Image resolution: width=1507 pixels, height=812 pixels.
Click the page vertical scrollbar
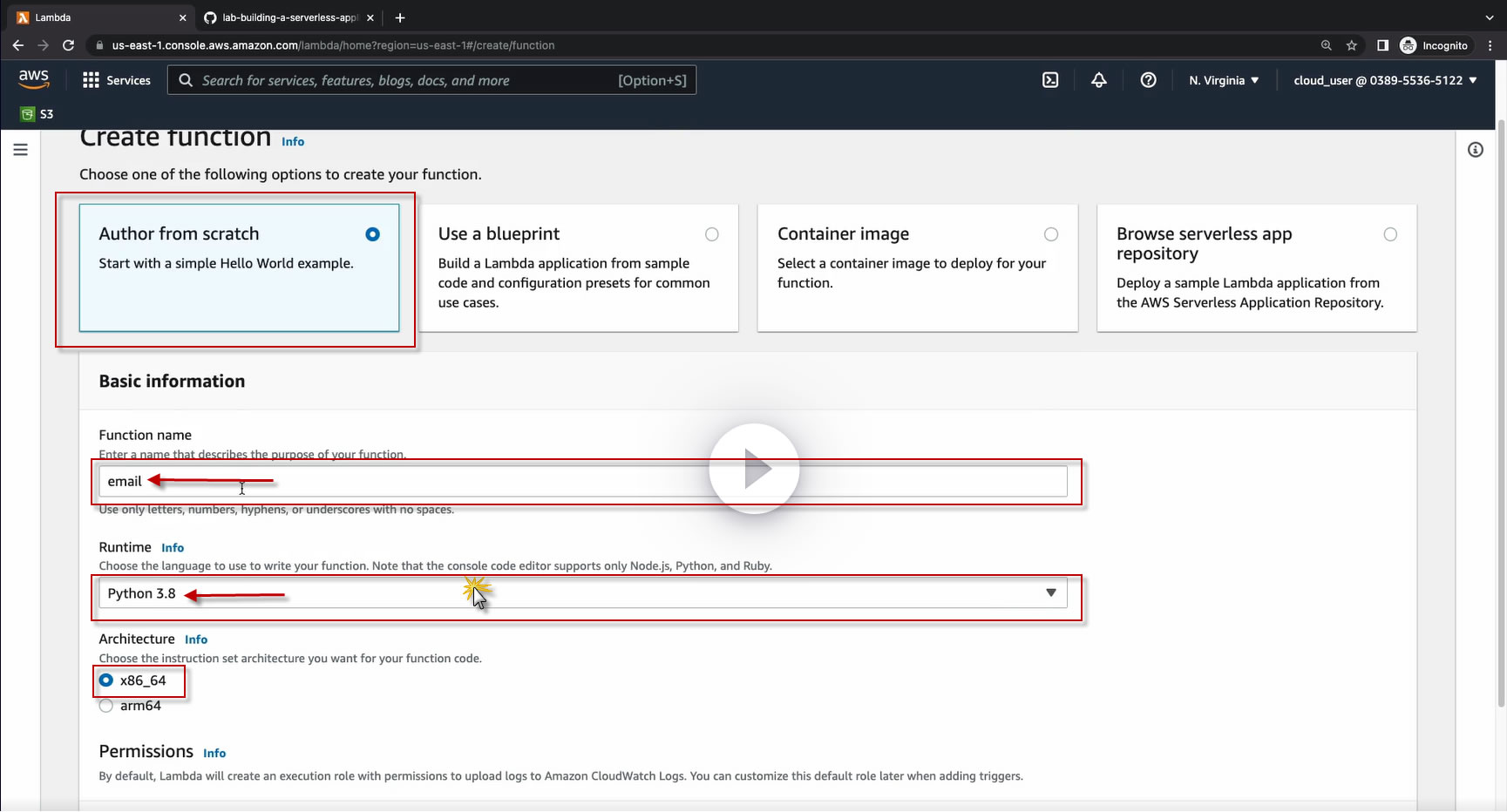[x=1500, y=414]
